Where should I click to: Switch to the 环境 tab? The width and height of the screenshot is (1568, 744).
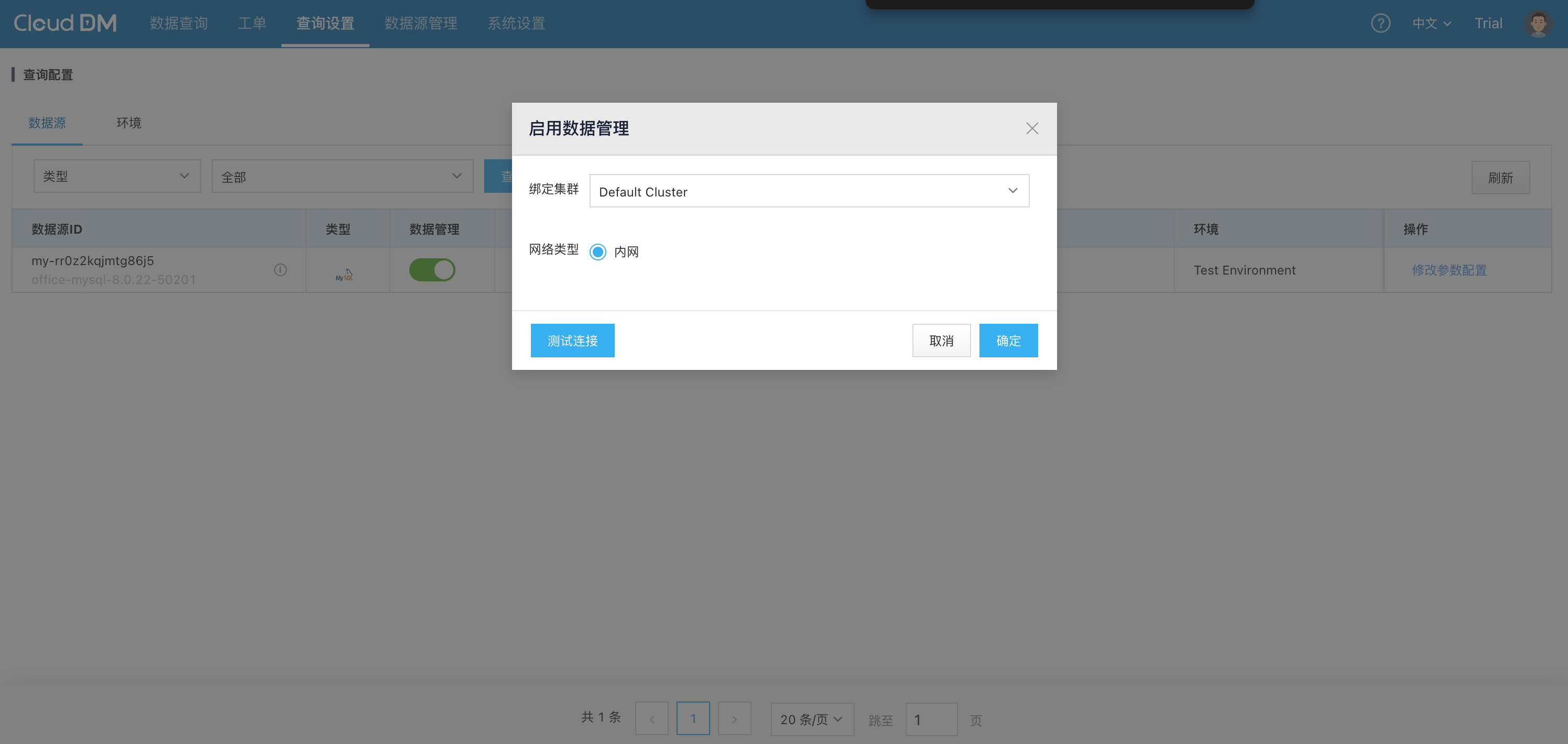click(x=128, y=123)
